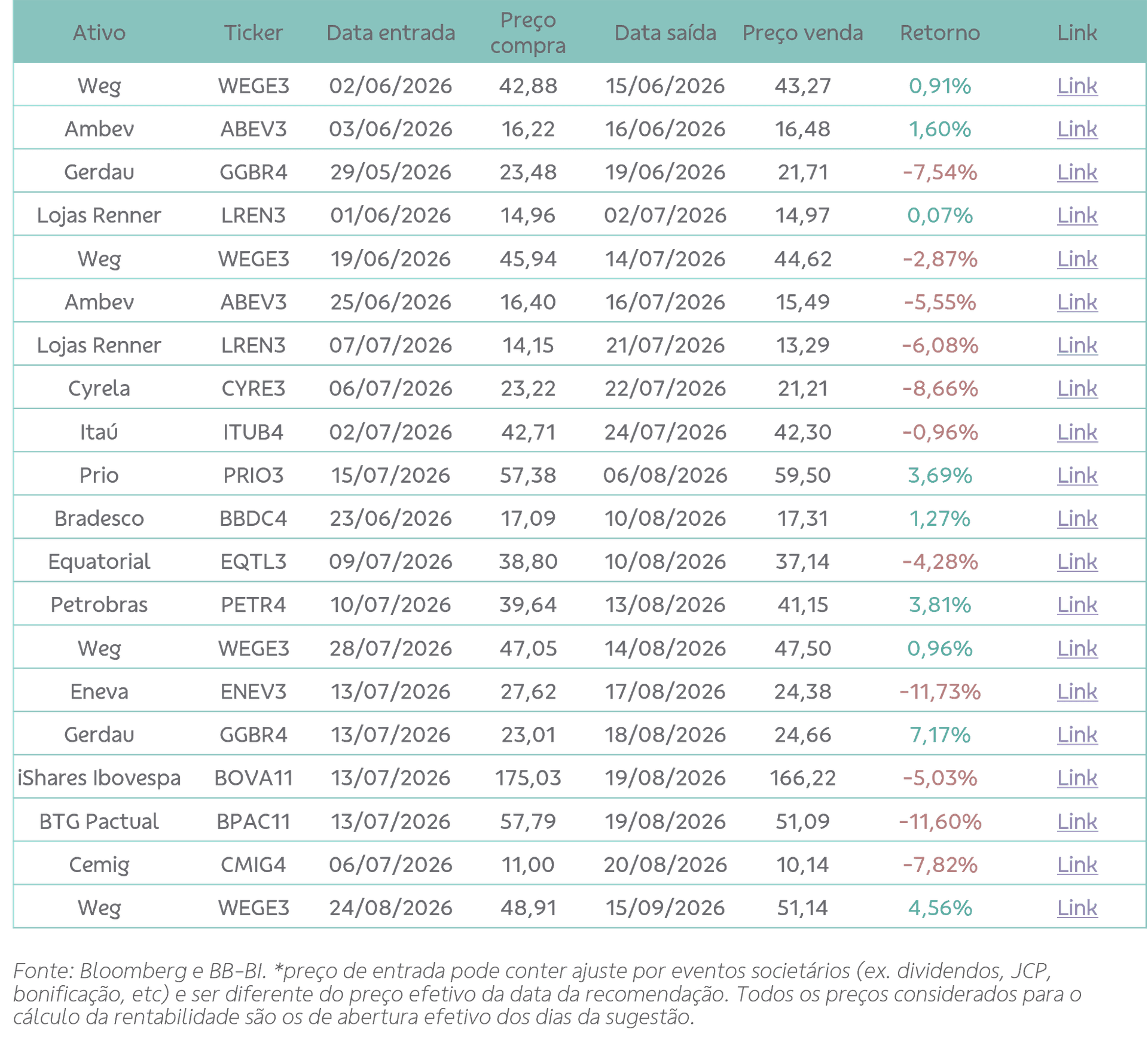Follow the BTG Pactual BPAC11 Link
Screen dimensions: 1148x1051
pos(1076,821)
